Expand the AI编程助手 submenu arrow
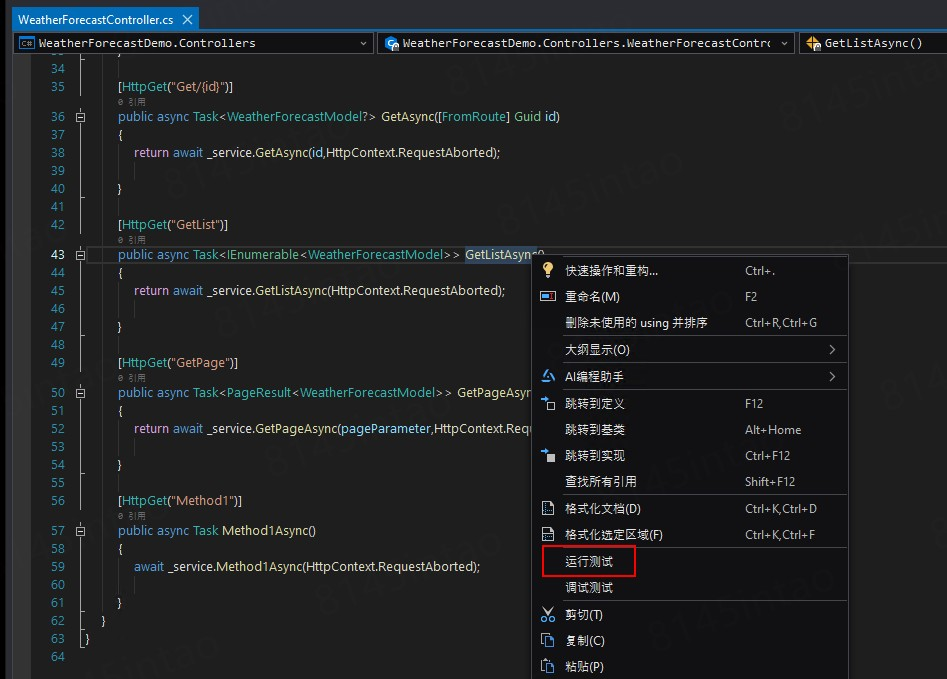The width and height of the screenshot is (947, 679). (832, 376)
